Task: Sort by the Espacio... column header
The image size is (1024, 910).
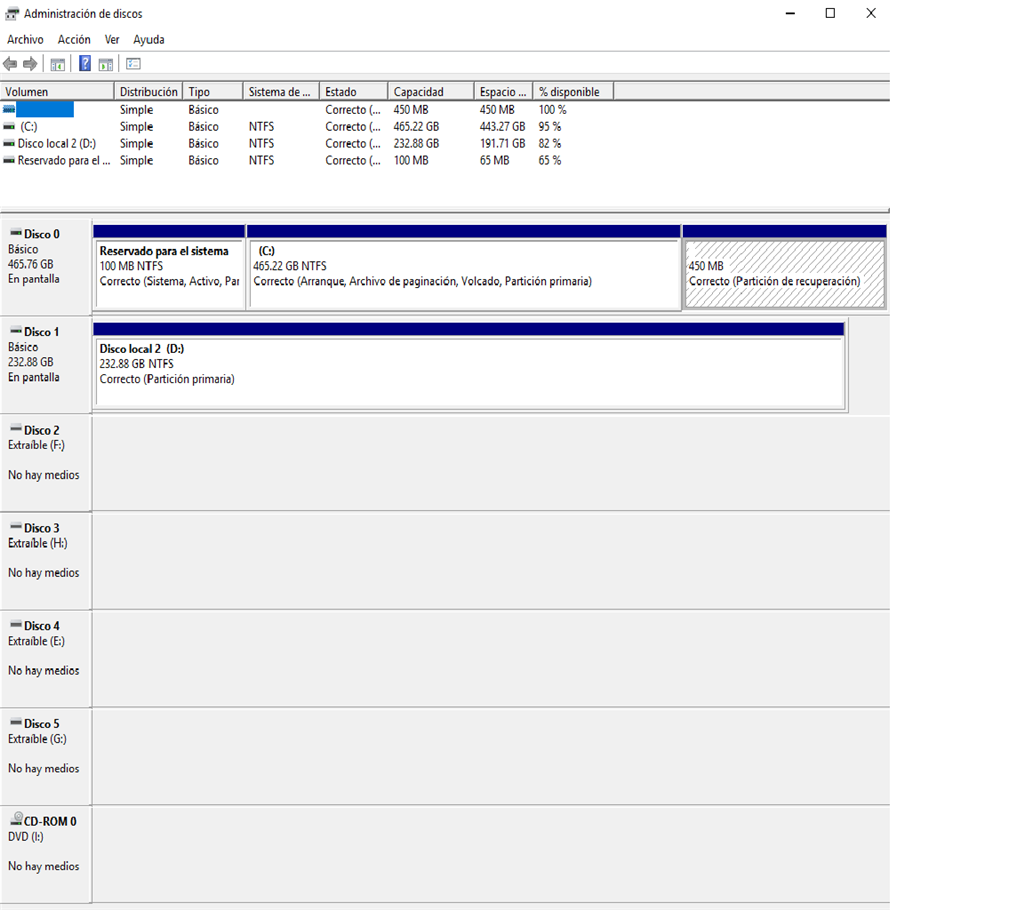Action: coord(504,91)
